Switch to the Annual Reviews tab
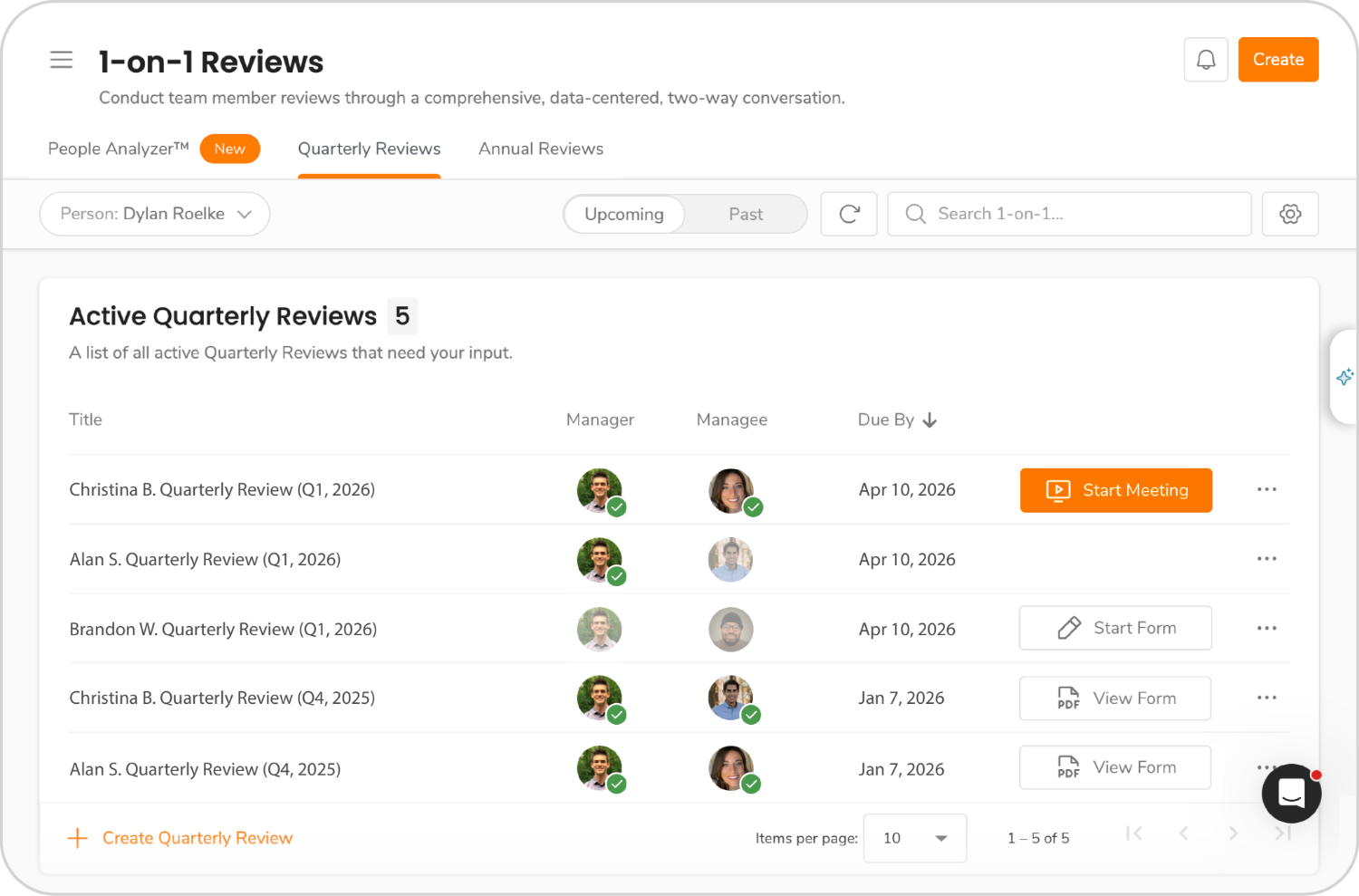Image resolution: width=1359 pixels, height=896 pixels. 541,149
